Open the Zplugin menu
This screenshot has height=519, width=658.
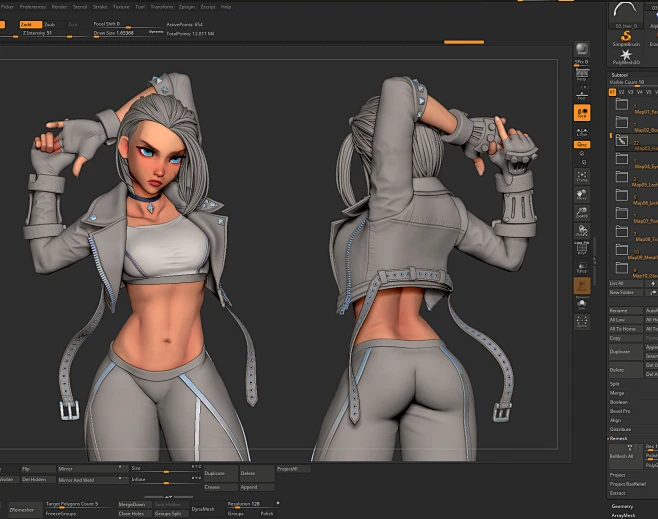[187, 7]
